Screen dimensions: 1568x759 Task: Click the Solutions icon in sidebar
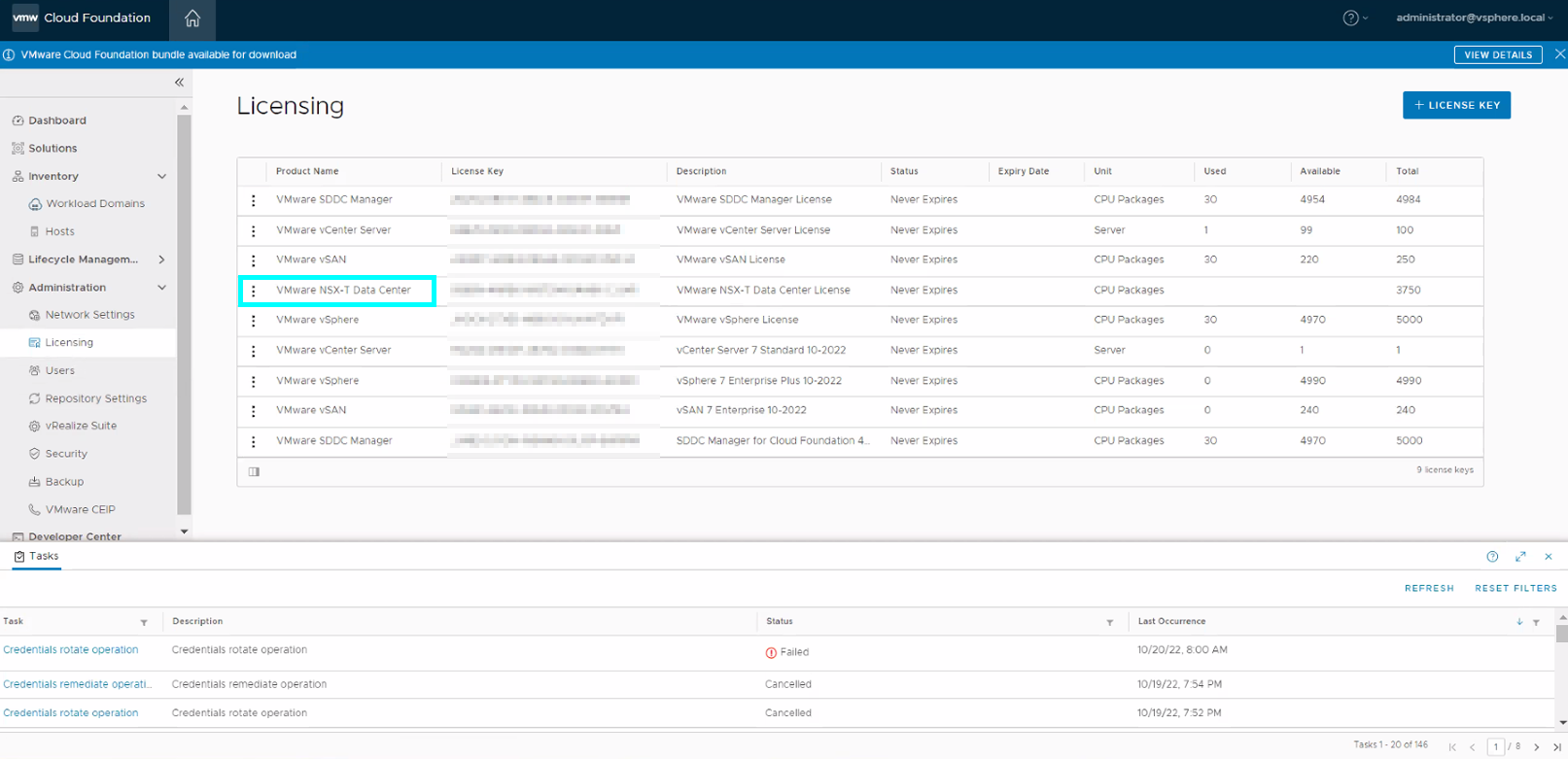click(x=17, y=149)
